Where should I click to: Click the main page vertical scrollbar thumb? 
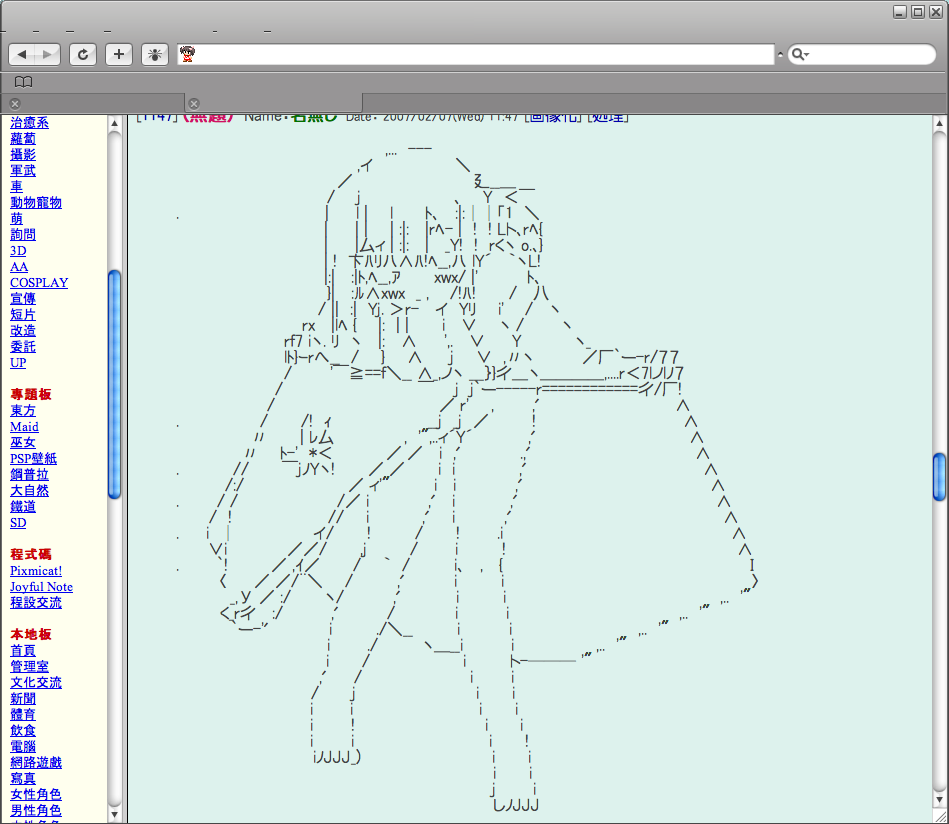(939, 477)
